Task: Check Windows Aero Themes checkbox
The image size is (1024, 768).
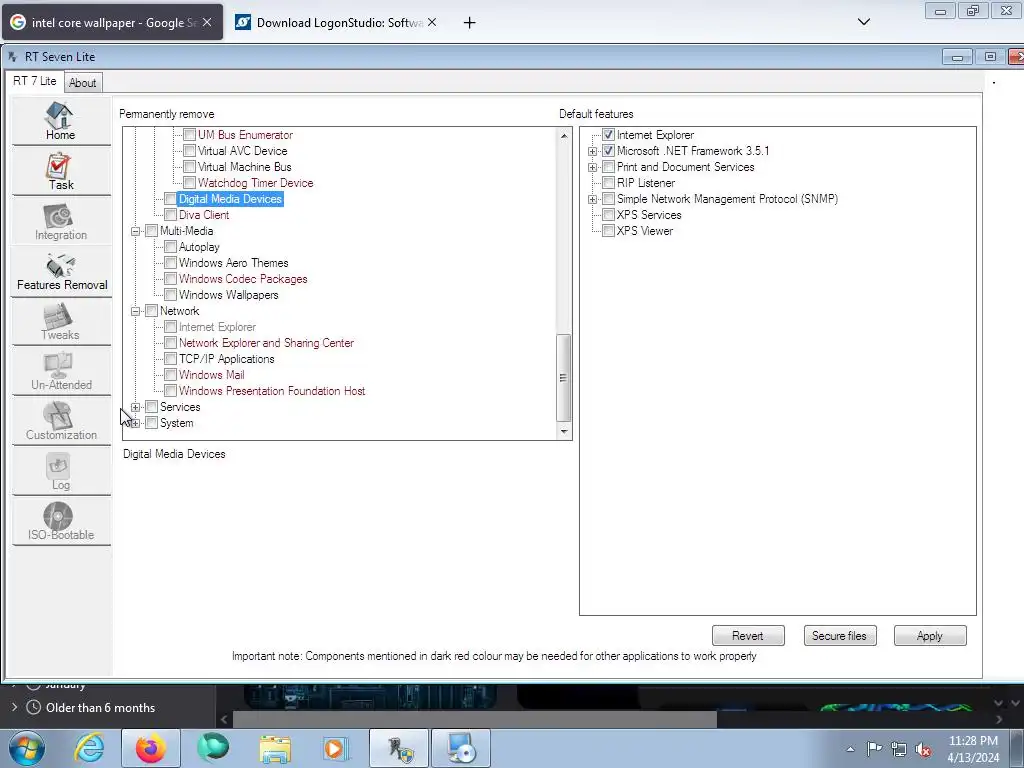Action: [x=170, y=263]
